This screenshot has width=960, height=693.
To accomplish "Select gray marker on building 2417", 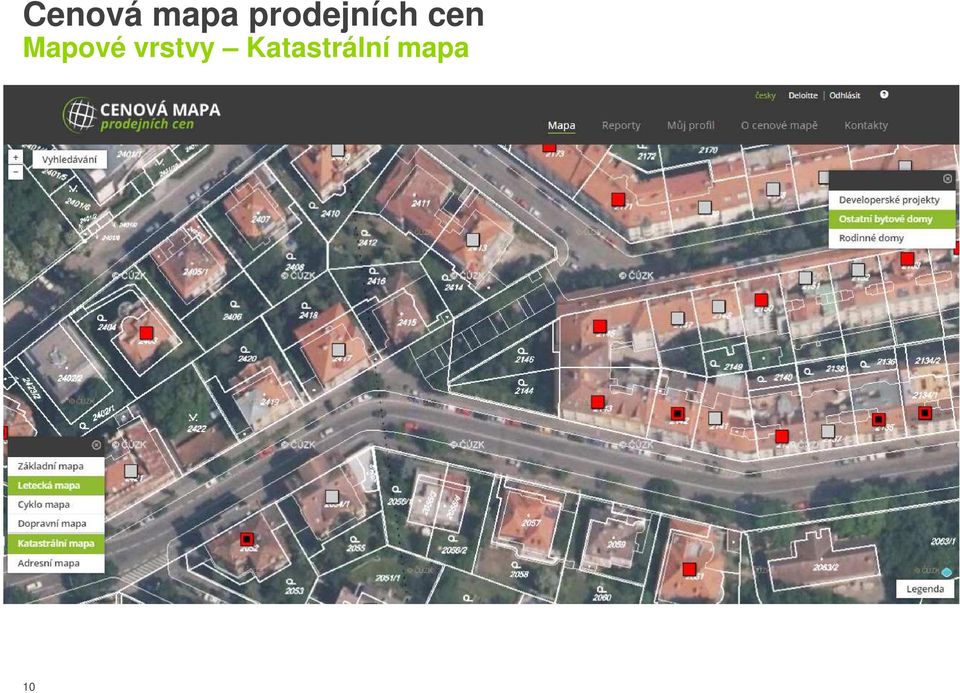I will pyautogui.click(x=339, y=350).
